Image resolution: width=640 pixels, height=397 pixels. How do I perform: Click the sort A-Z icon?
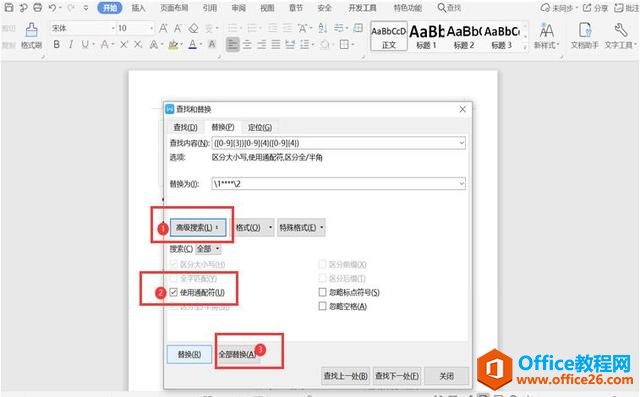[323, 28]
